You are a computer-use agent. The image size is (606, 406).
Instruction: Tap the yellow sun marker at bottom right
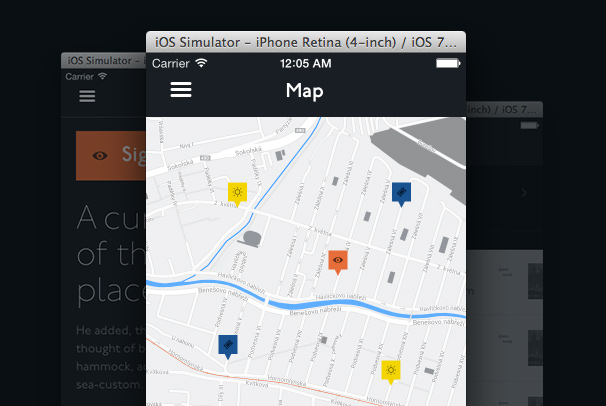[x=391, y=369]
